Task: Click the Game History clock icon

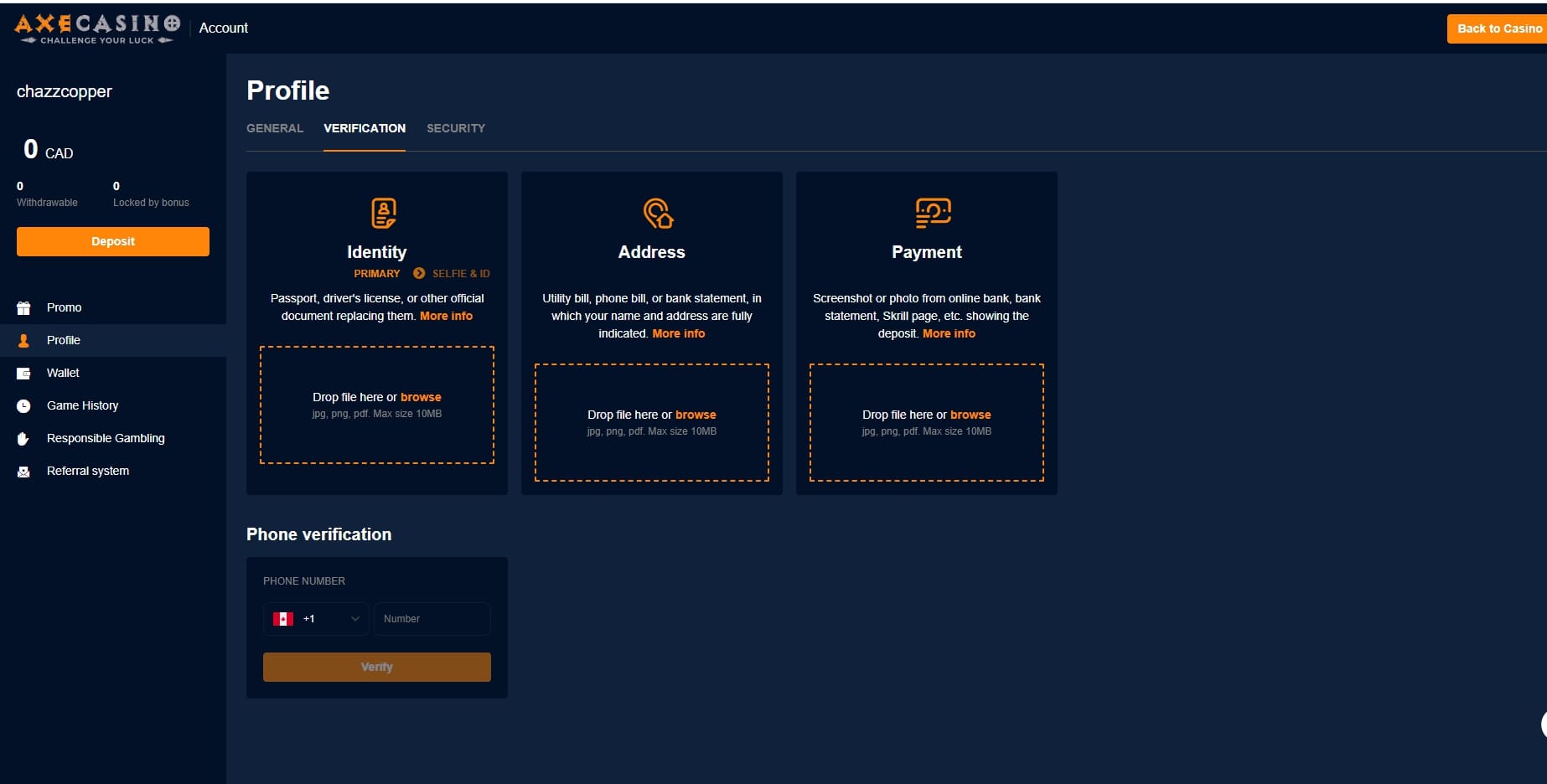Action: pyautogui.click(x=23, y=406)
